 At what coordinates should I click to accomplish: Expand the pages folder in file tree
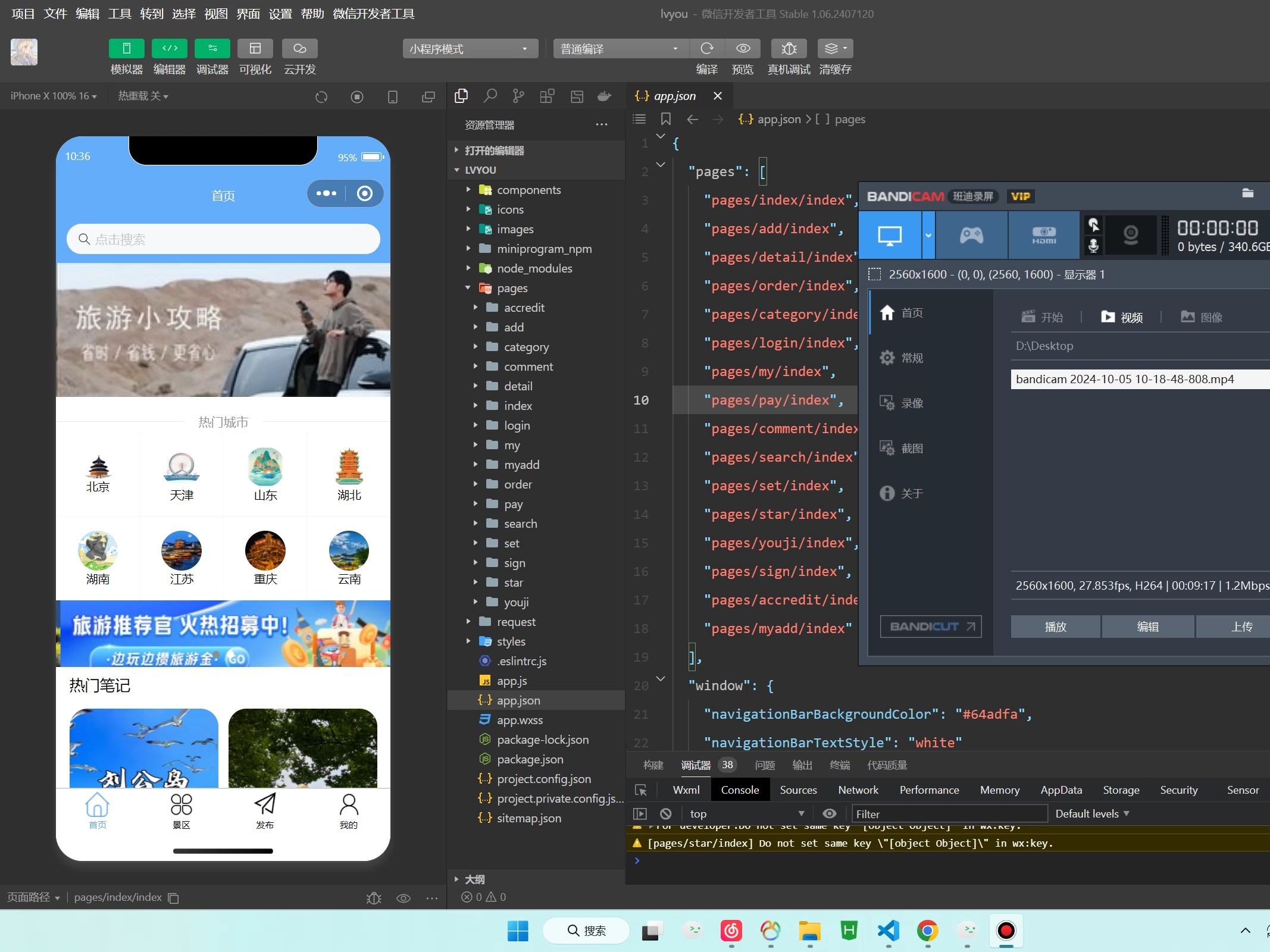click(467, 288)
